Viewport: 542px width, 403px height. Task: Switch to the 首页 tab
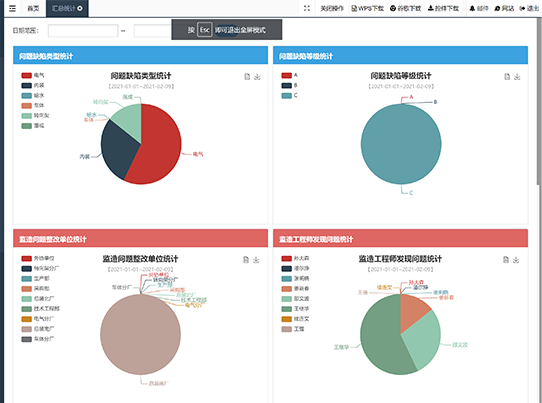tap(33, 8)
